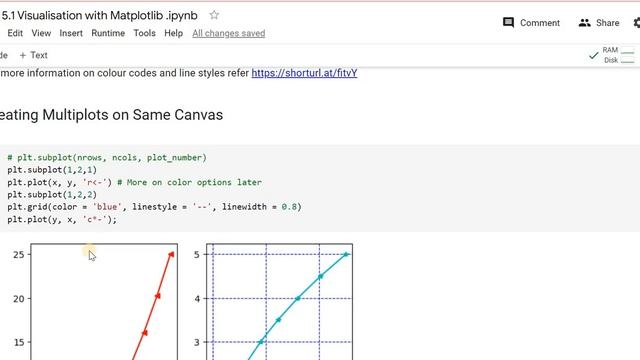
Task: Open the Help menu
Action: 173,33
